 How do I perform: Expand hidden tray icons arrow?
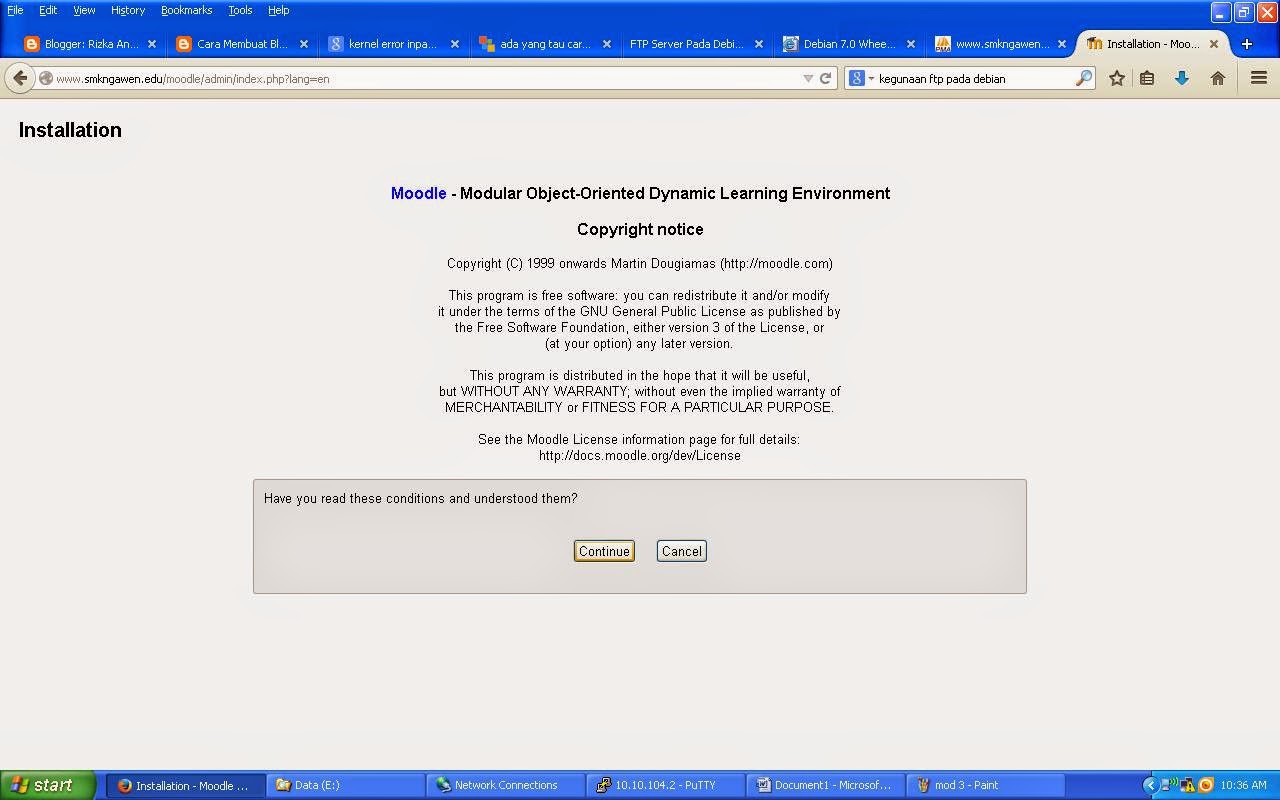[x=1150, y=785]
